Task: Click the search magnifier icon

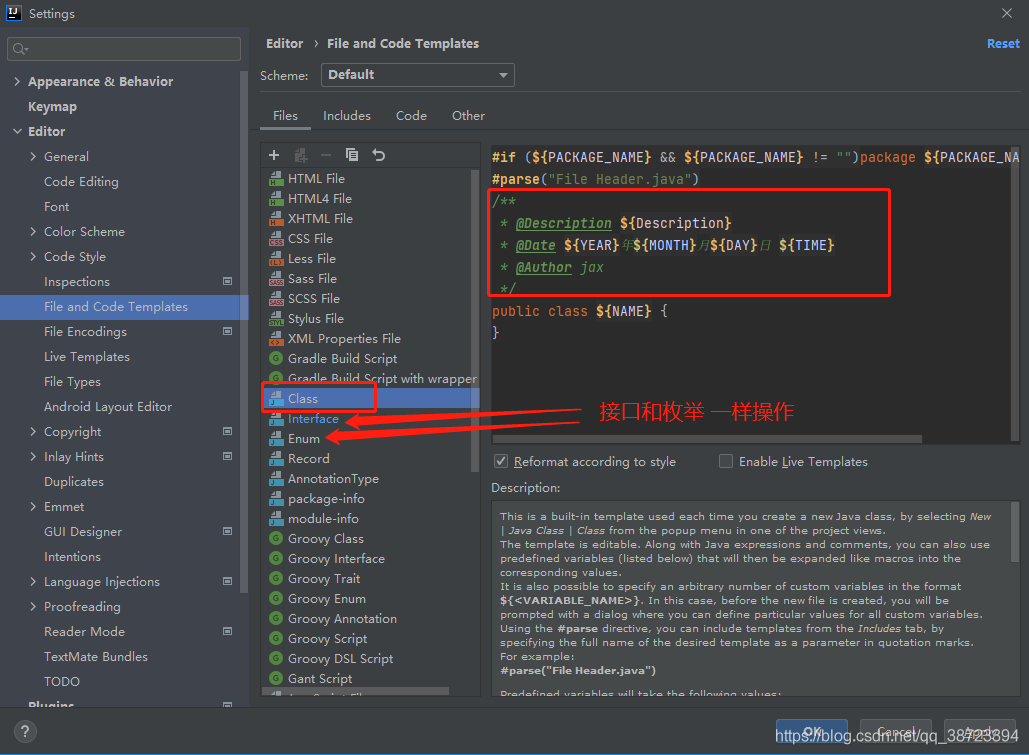Action: pyautogui.click(x=20, y=49)
